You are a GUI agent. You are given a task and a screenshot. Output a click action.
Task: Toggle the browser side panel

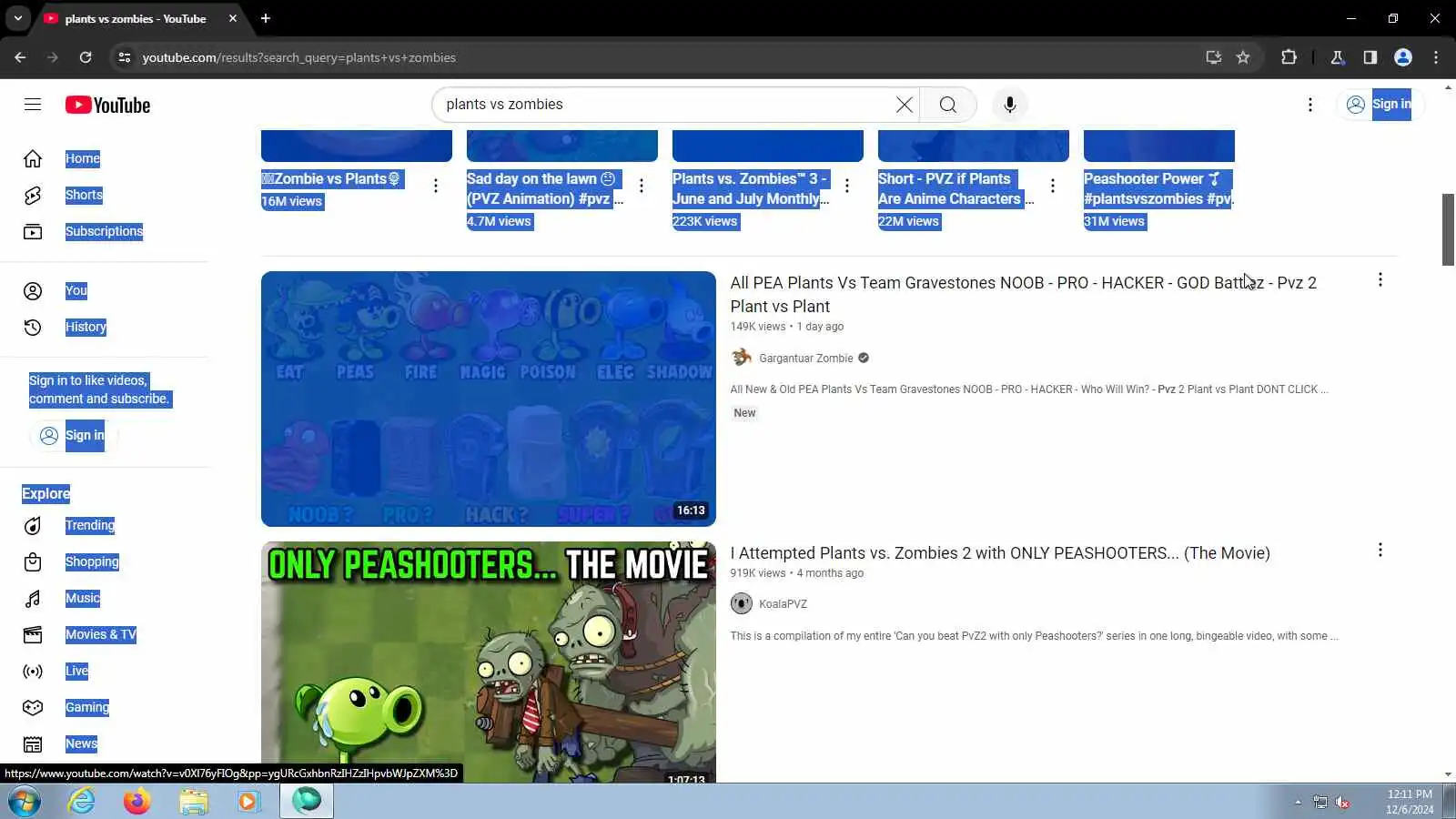coord(1370,57)
